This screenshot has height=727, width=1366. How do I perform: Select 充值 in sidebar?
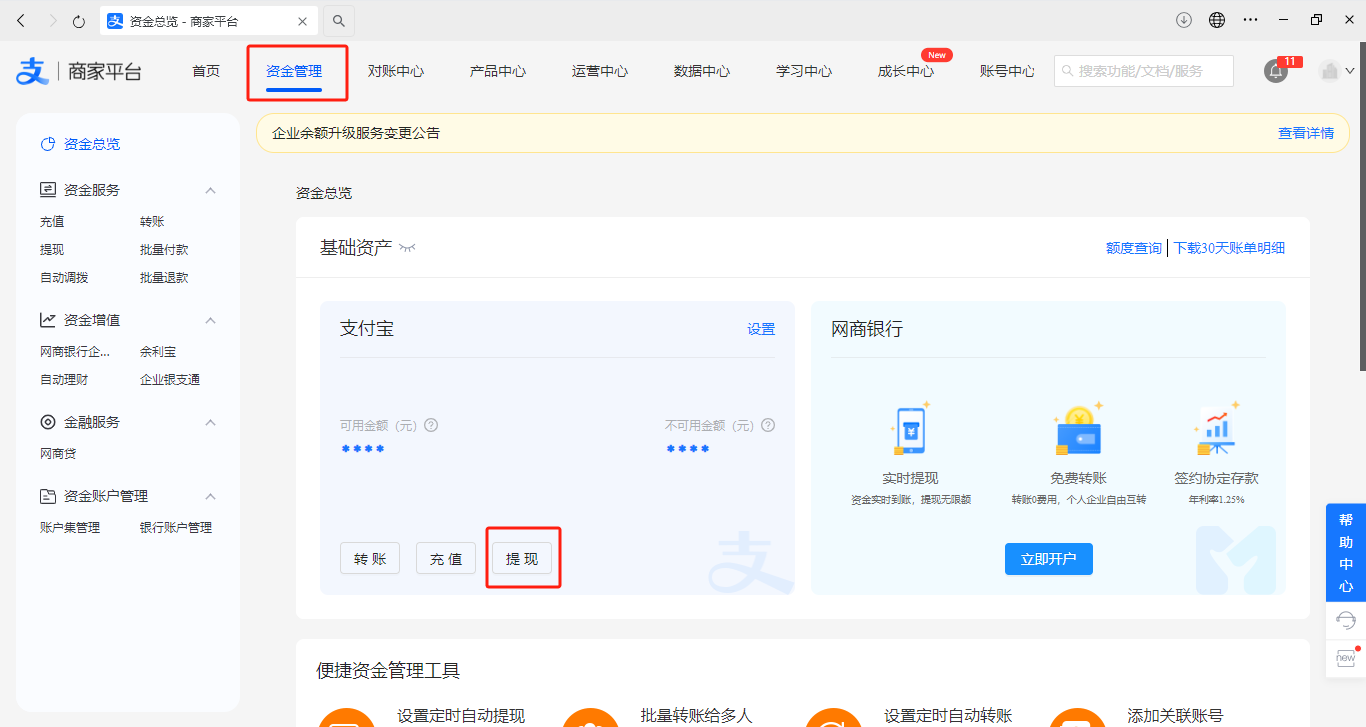coord(52,222)
